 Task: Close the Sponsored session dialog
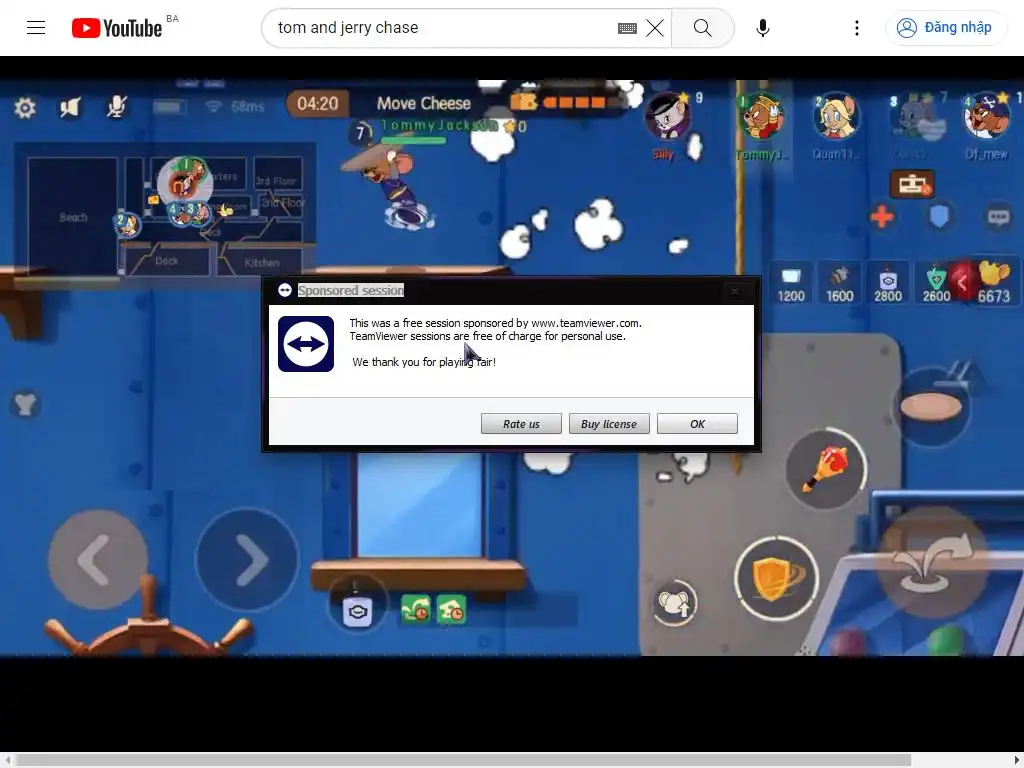[735, 291]
